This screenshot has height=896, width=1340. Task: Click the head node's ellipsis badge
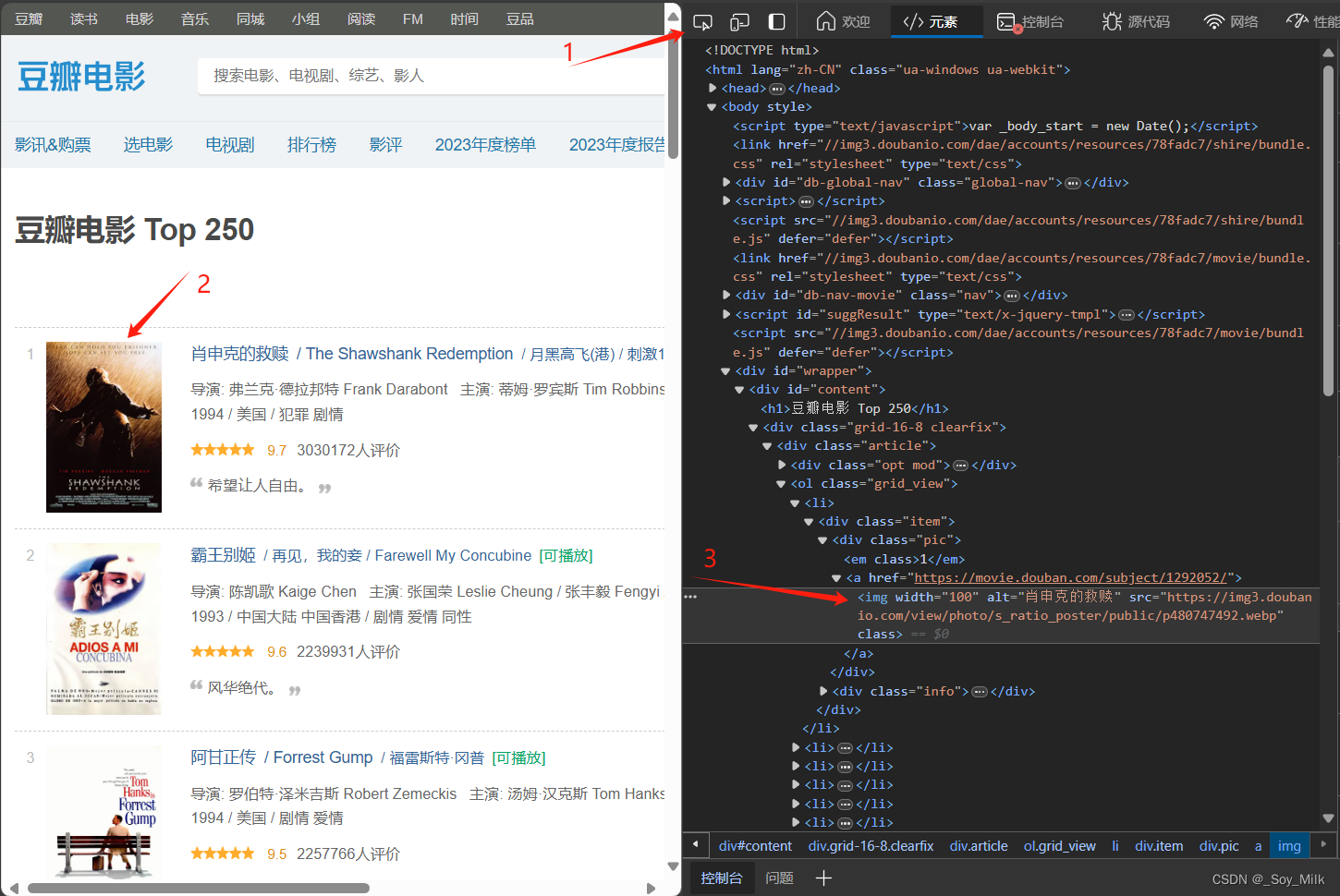(x=777, y=89)
